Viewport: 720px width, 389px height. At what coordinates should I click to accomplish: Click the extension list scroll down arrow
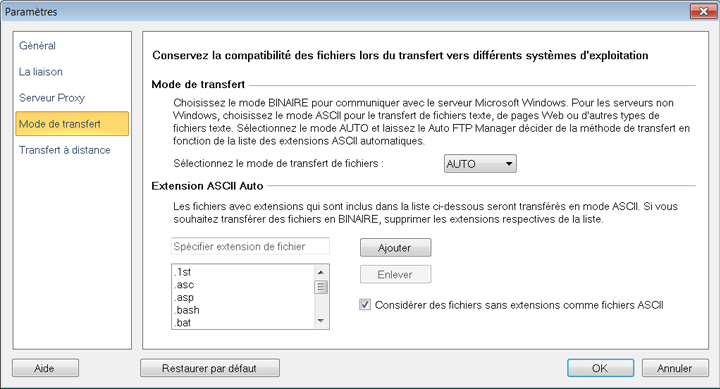click(x=321, y=321)
